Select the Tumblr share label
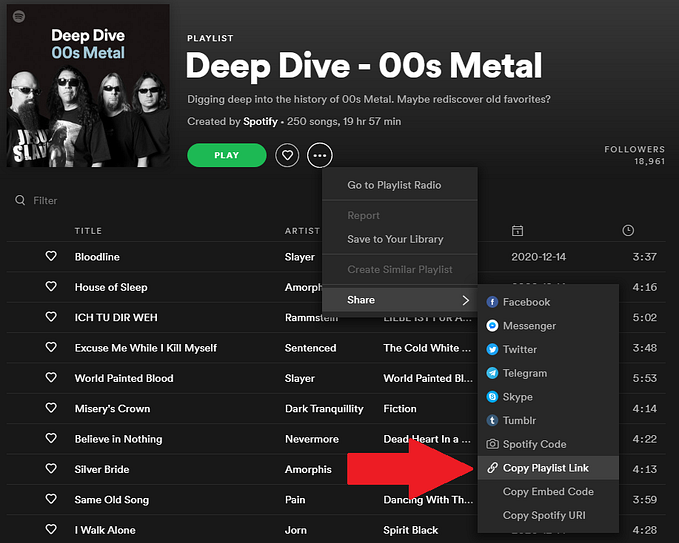The width and height of the screenshot is (679, 543). pos(519,420)
